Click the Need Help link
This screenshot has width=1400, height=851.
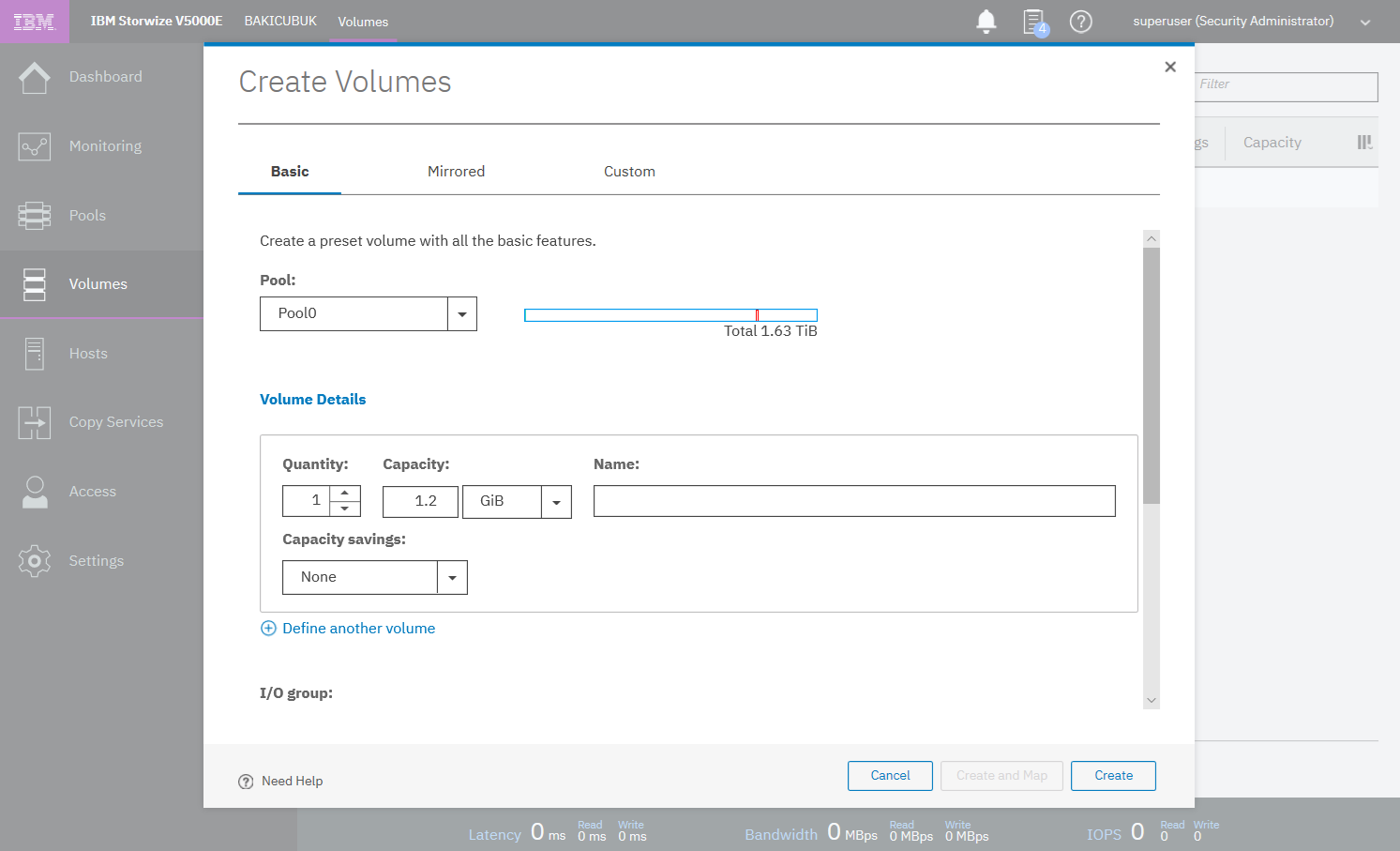(292, 782)
